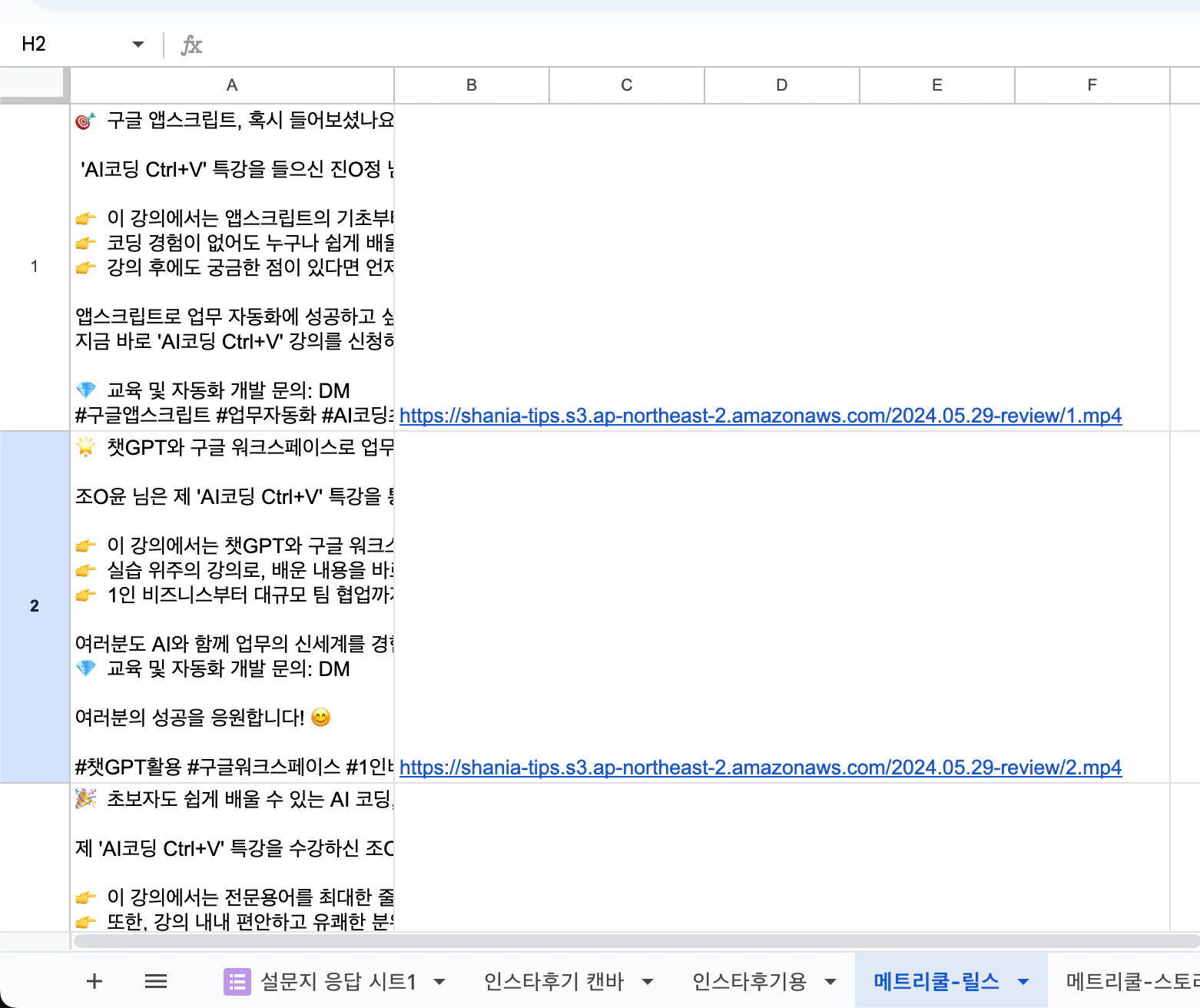Select column F header
1200x1008 pixels.
click(1092, 85)
